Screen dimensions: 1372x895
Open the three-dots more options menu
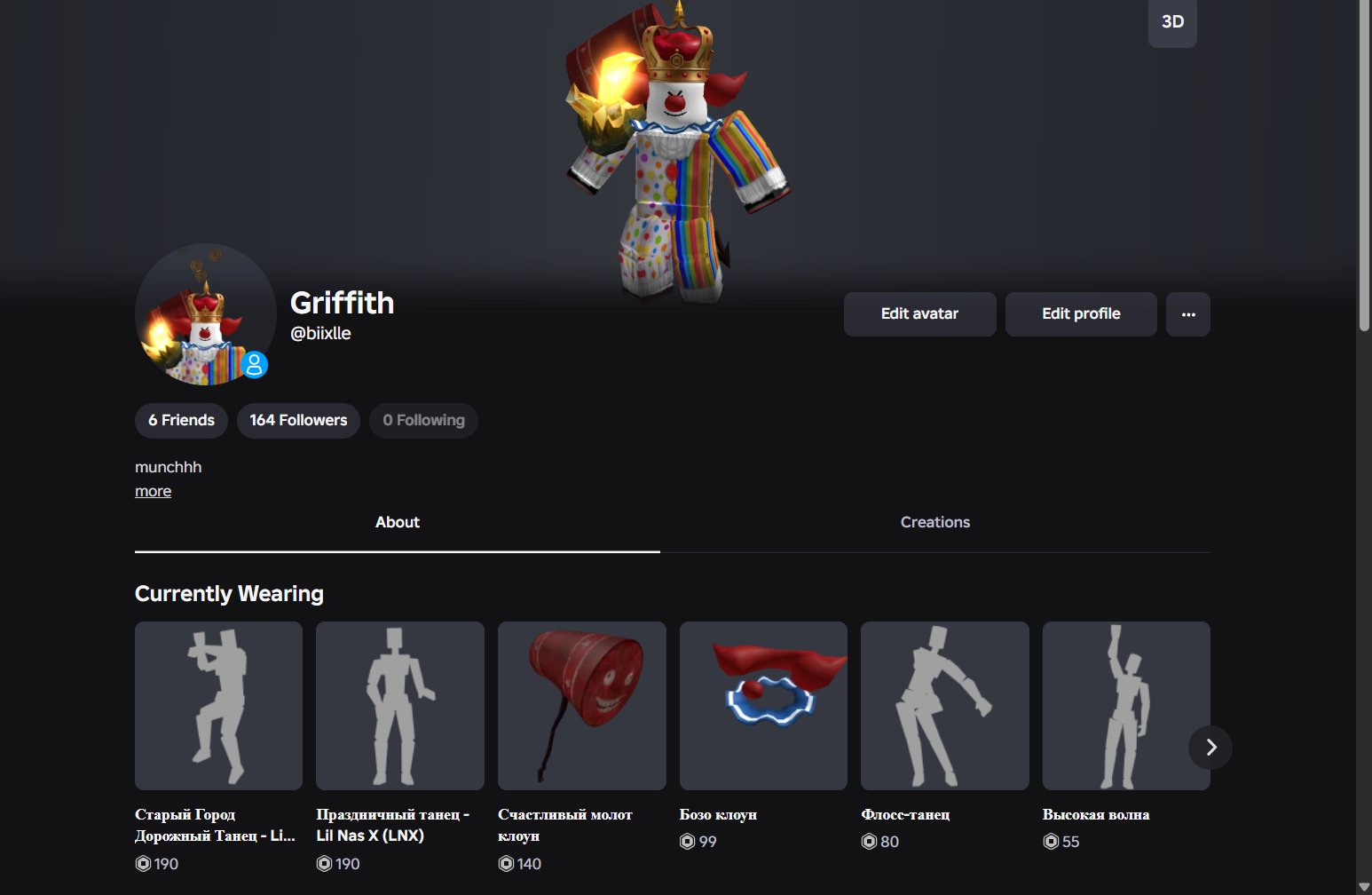(x=1188, y=314)
